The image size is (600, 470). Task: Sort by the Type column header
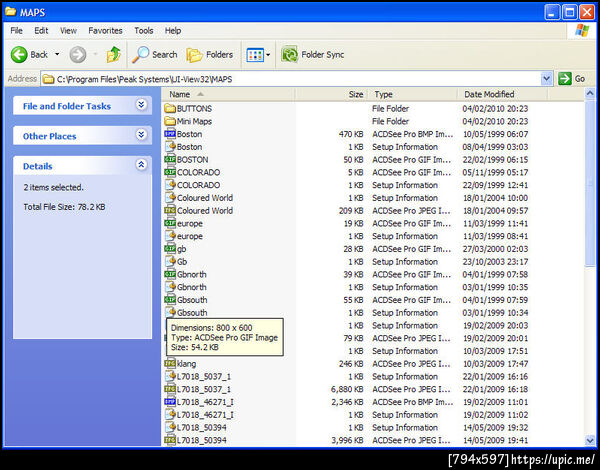click(x=412, y=94)
